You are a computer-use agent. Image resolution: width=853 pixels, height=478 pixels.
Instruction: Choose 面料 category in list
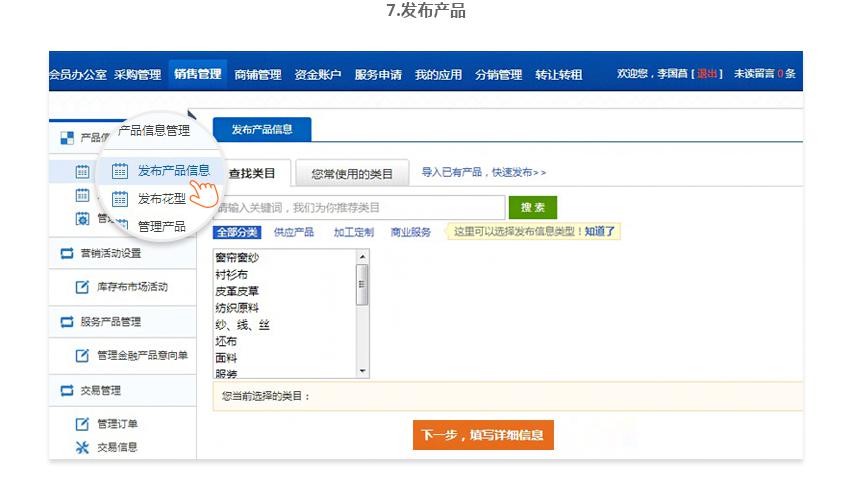click(x=226, y=358)
